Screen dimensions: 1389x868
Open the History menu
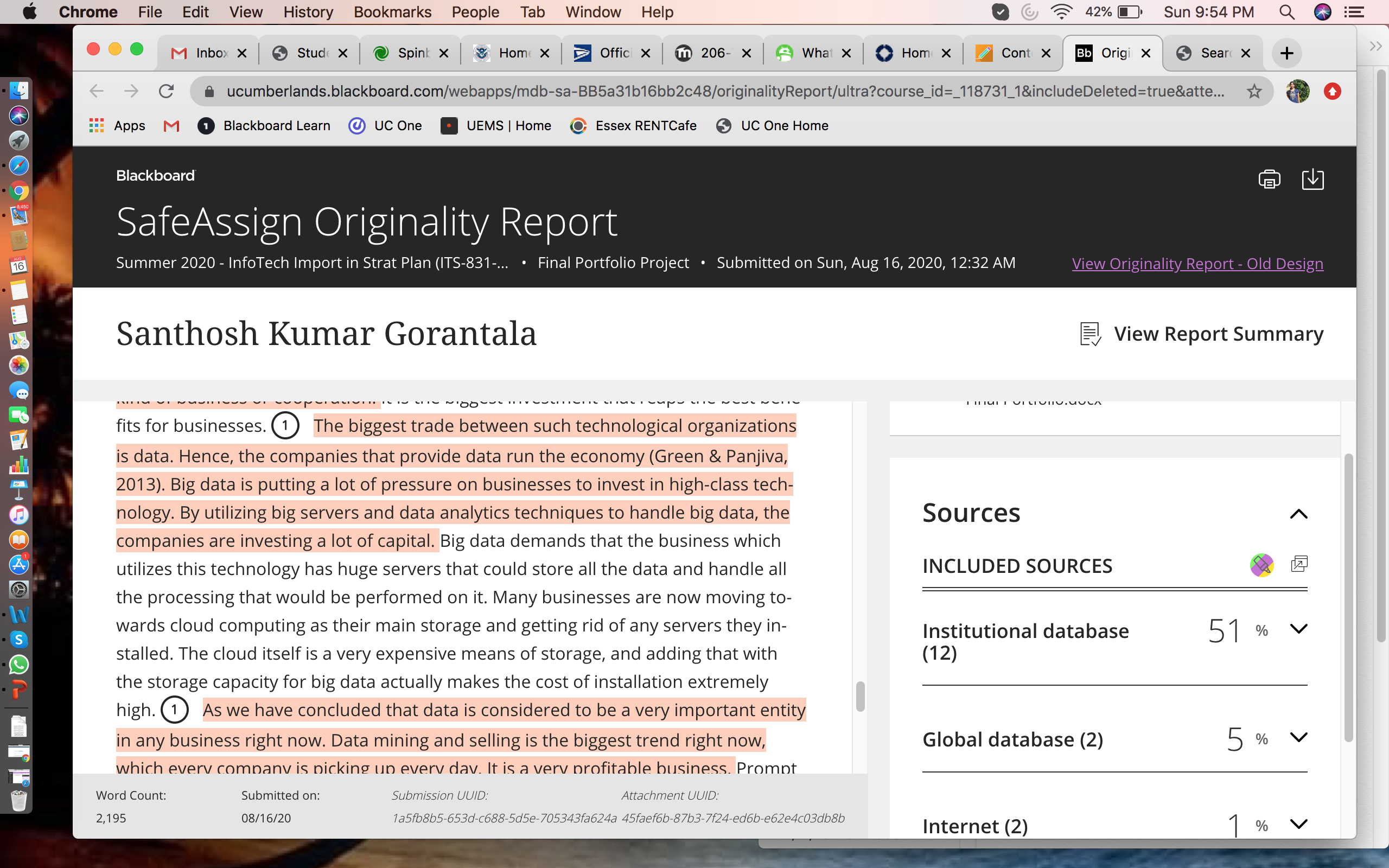click(x=308, y=12)
